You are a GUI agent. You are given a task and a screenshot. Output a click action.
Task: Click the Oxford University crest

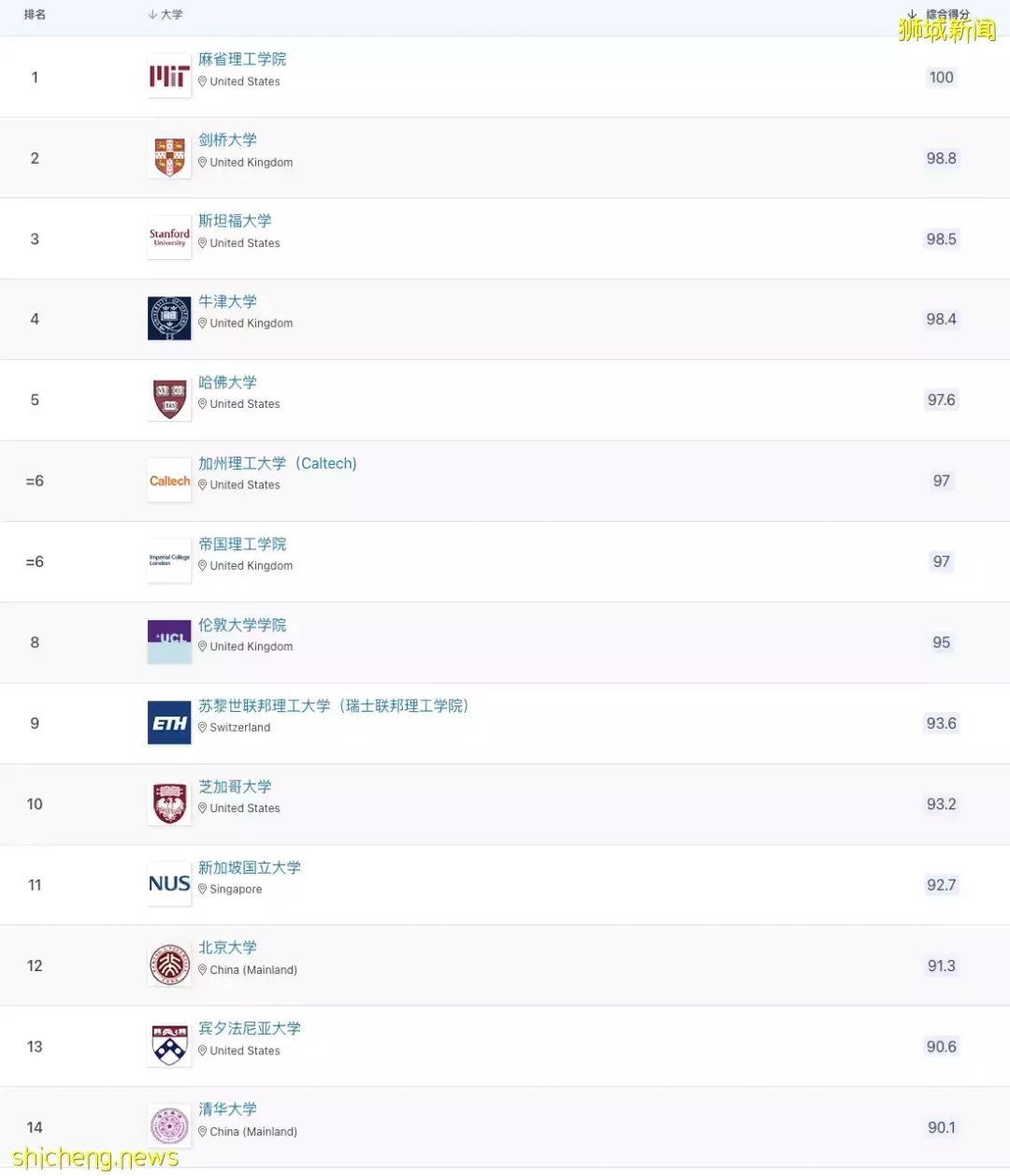point(169,319)
